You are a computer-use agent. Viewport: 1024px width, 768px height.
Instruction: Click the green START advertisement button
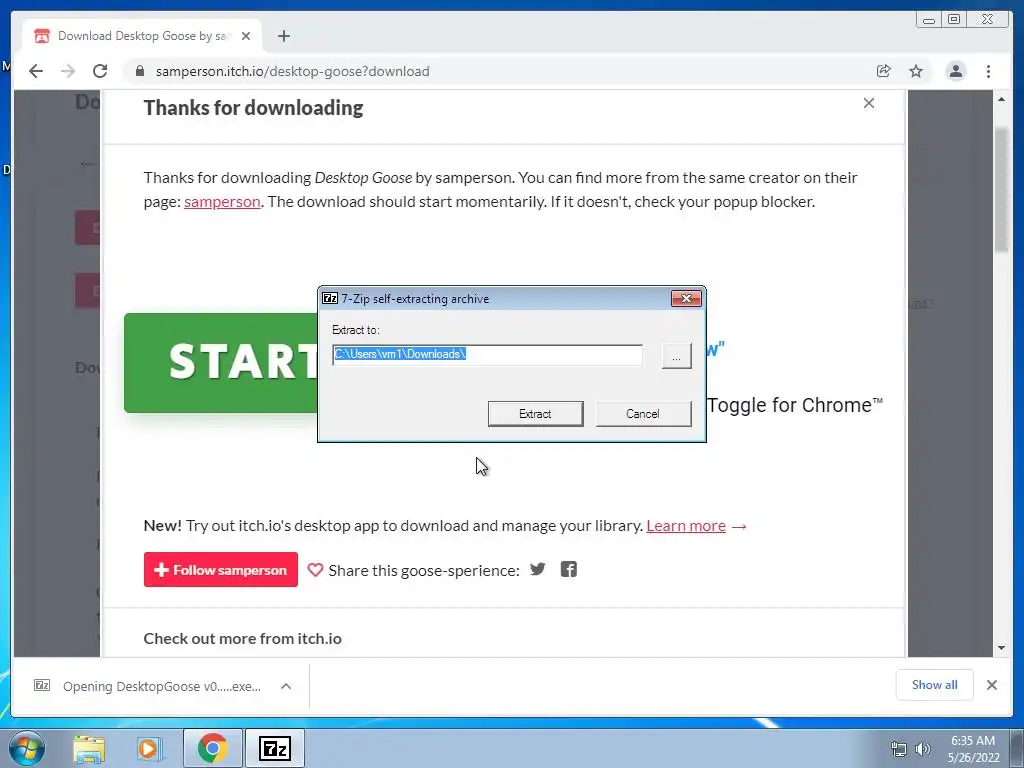point(221,362)
